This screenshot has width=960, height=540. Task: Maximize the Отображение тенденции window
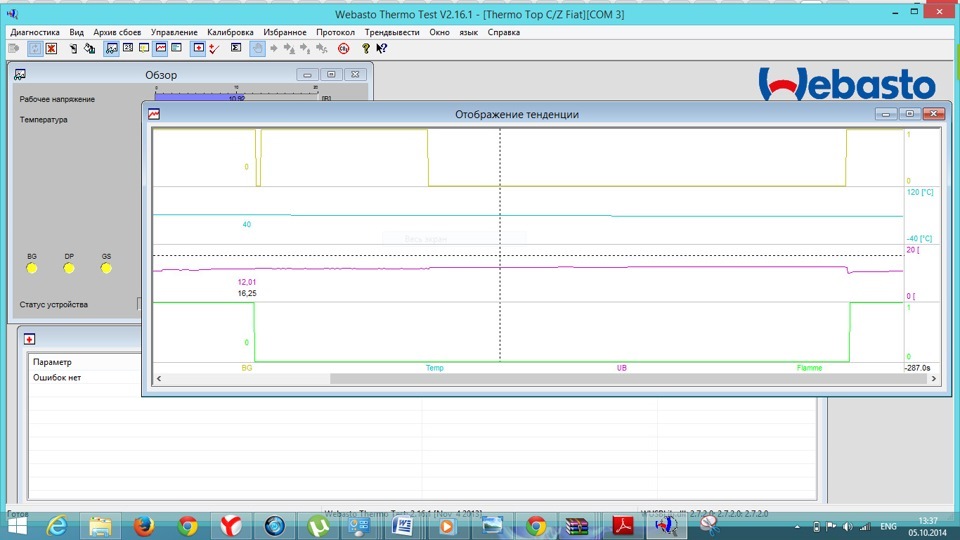tap(910, 114)
